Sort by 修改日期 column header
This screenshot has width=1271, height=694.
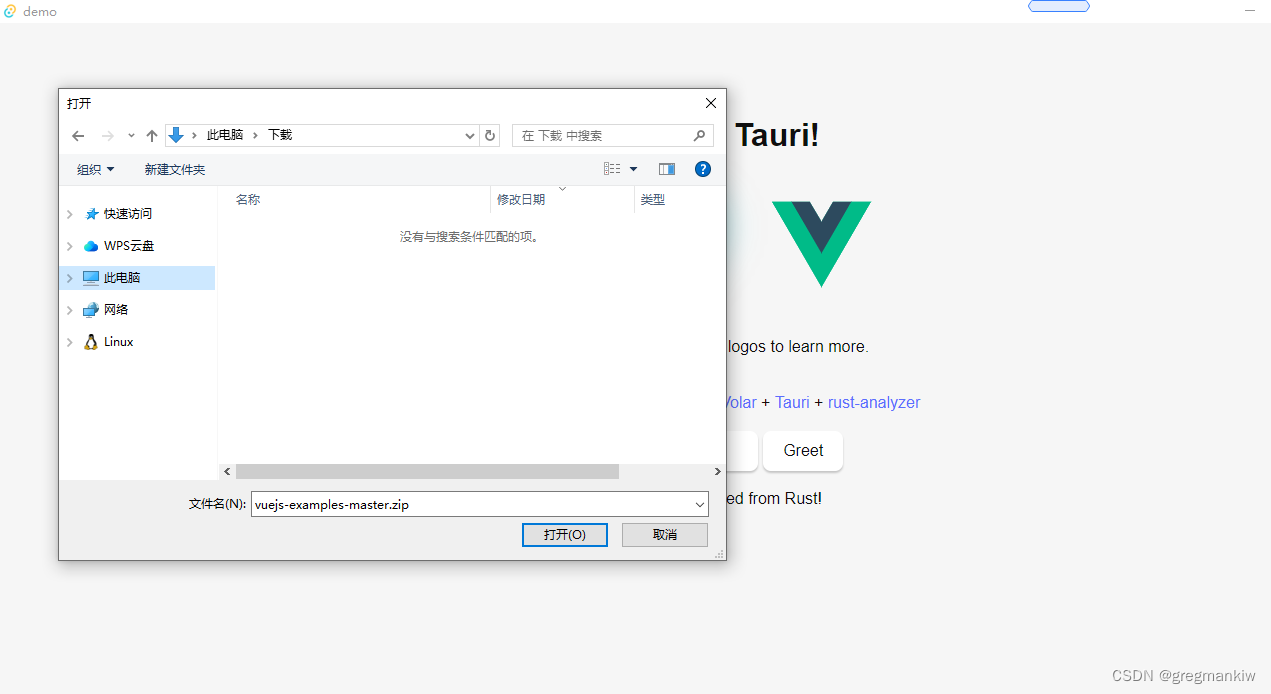pyautogui.click(x=521, y=200)
